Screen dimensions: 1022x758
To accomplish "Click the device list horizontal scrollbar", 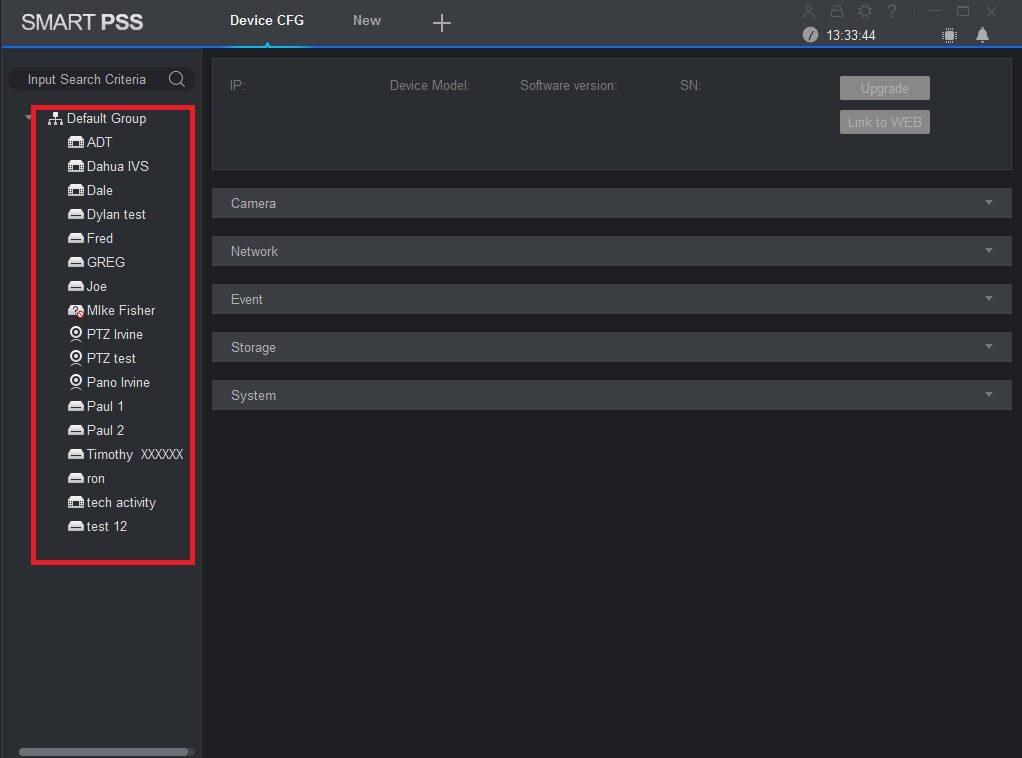I will click(103, 751).
